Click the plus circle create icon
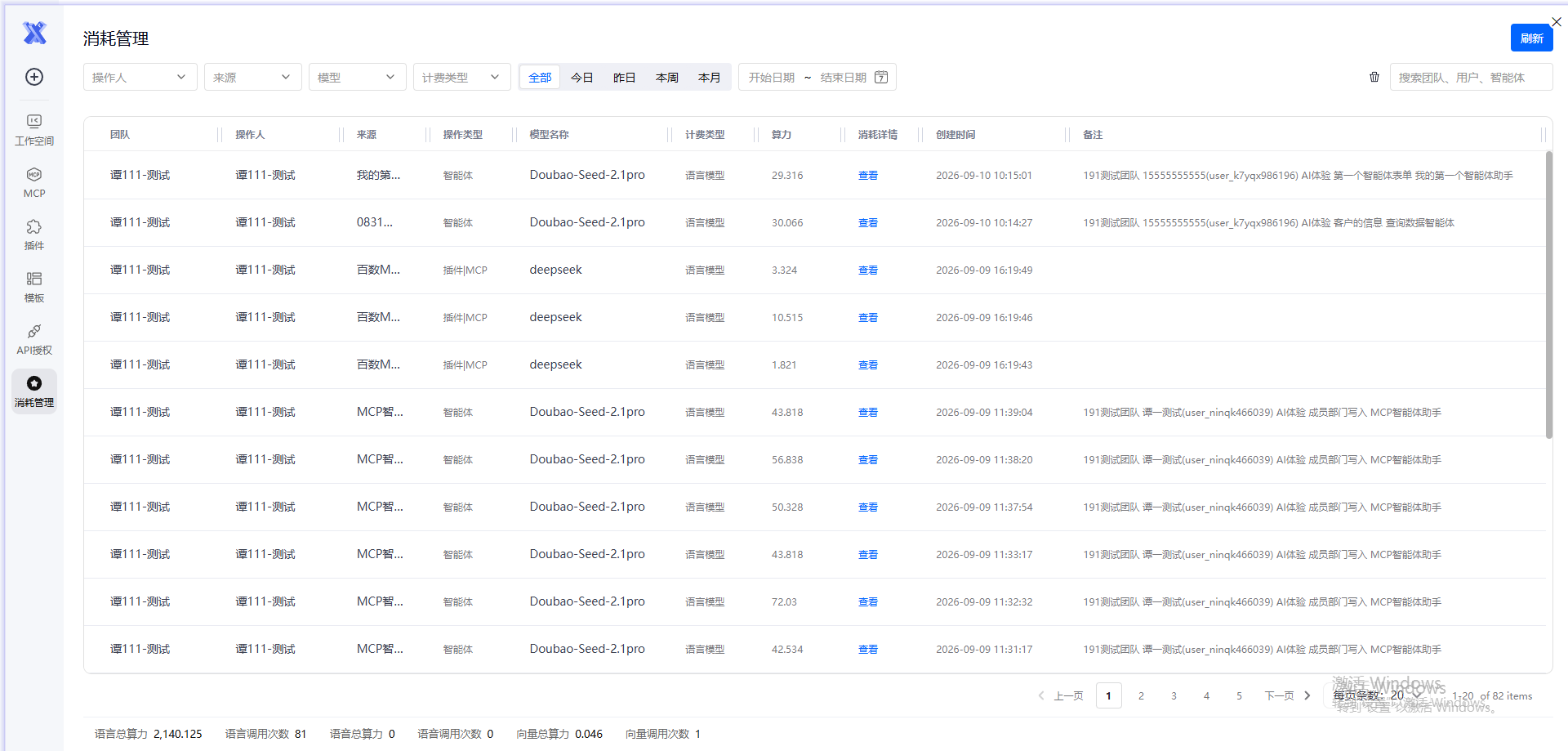1568x751 pixels. pos(34,77)
